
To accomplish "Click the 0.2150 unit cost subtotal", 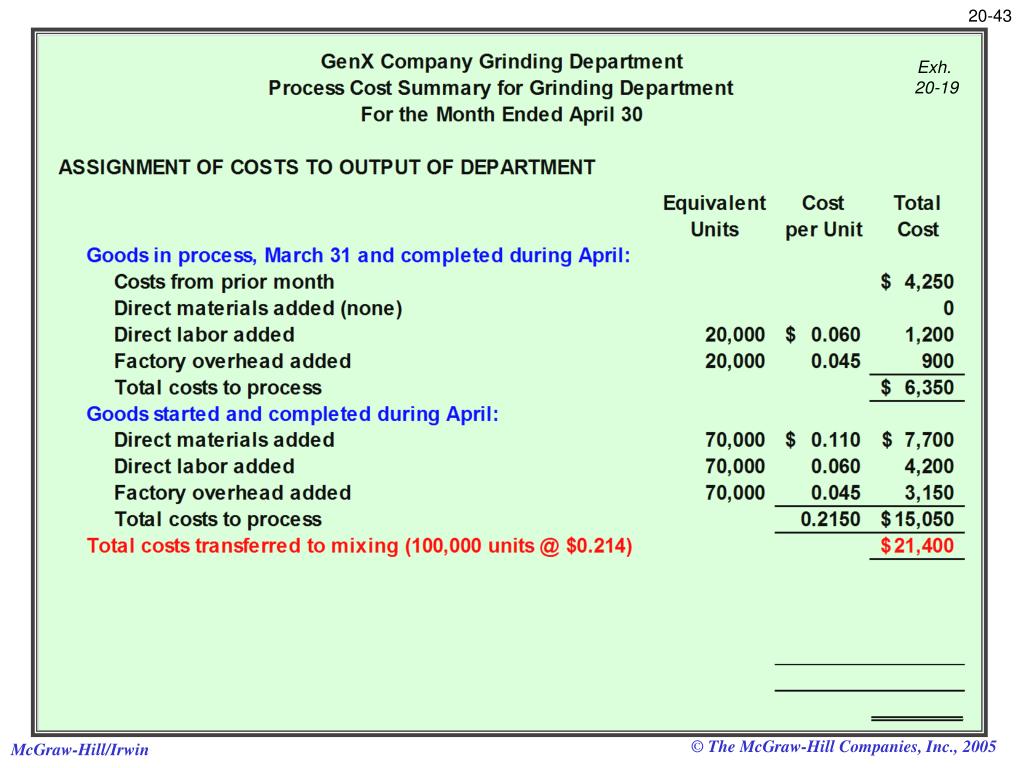I will click(x=830, y=519).
